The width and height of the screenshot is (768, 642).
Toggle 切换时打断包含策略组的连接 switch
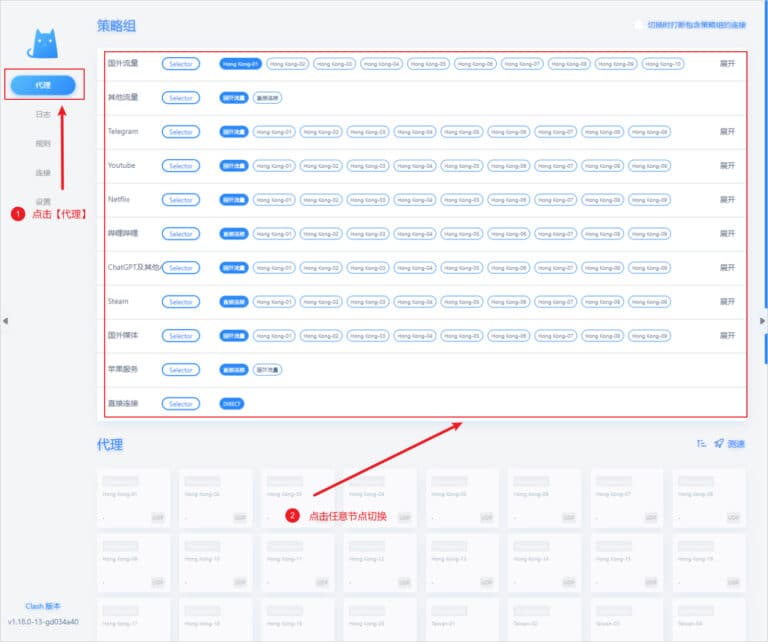click(639, 25)
